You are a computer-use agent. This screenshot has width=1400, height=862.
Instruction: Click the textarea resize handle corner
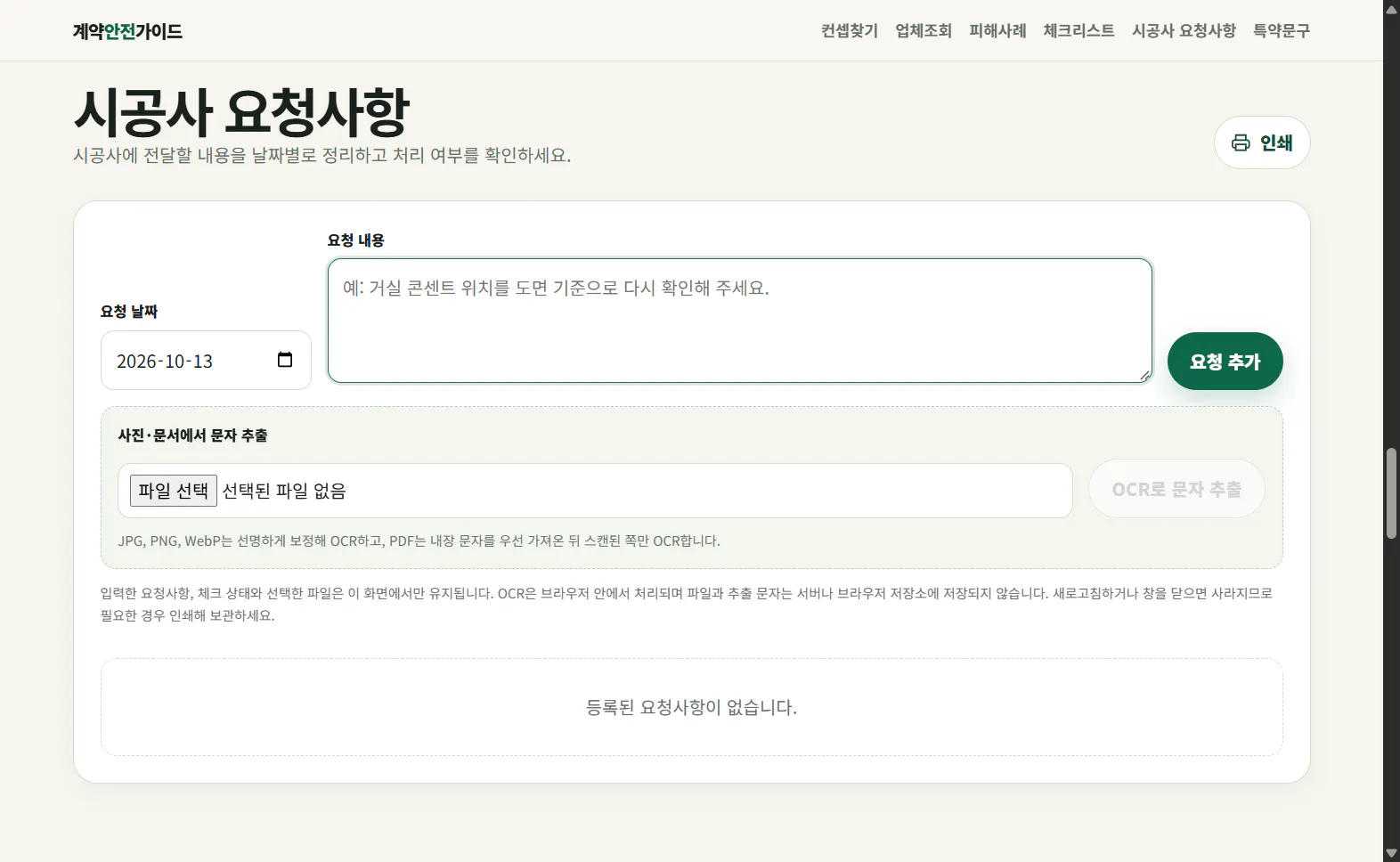[1144, 375]
